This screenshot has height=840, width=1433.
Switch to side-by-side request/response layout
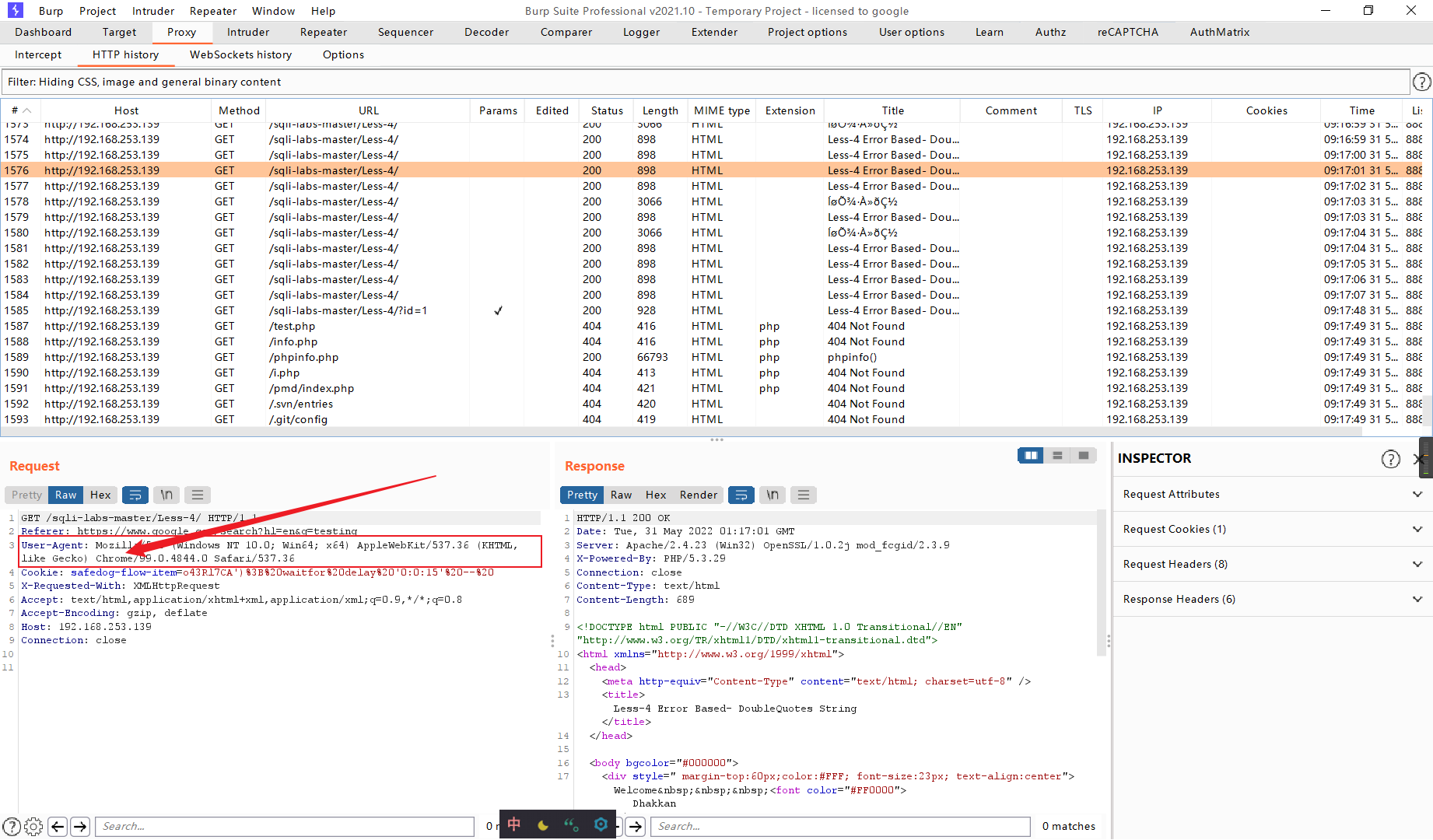point(1031,456)
